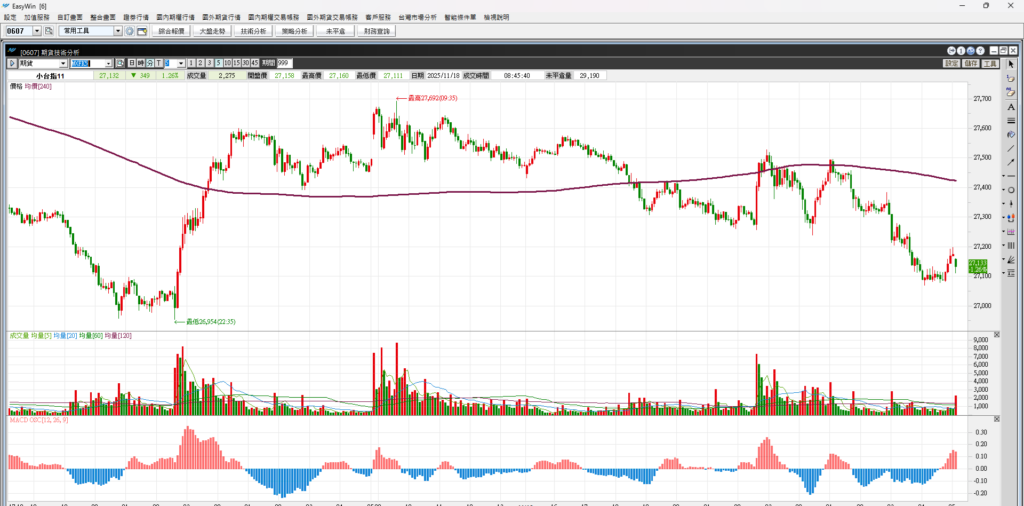
Task: Expand the 常用工具 dropdown list
Action: (x=118, y=31)
